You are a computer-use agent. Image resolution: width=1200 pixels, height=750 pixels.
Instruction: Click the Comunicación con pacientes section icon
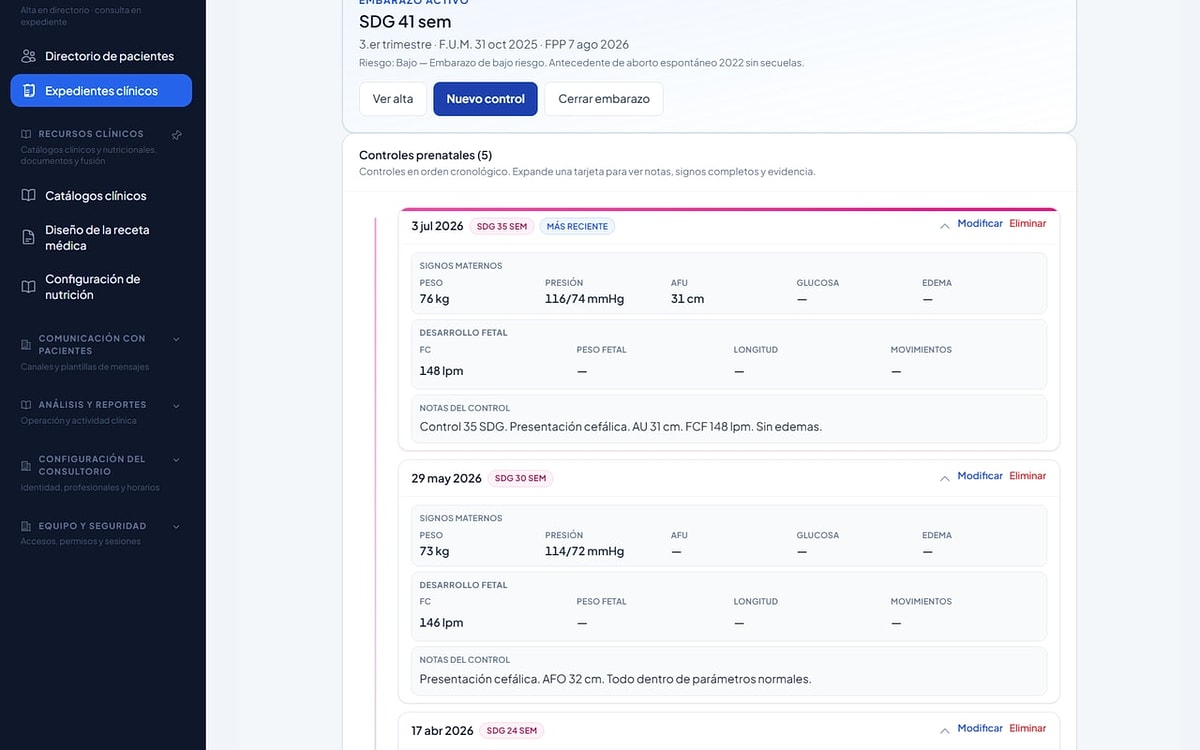coord(26,345)
